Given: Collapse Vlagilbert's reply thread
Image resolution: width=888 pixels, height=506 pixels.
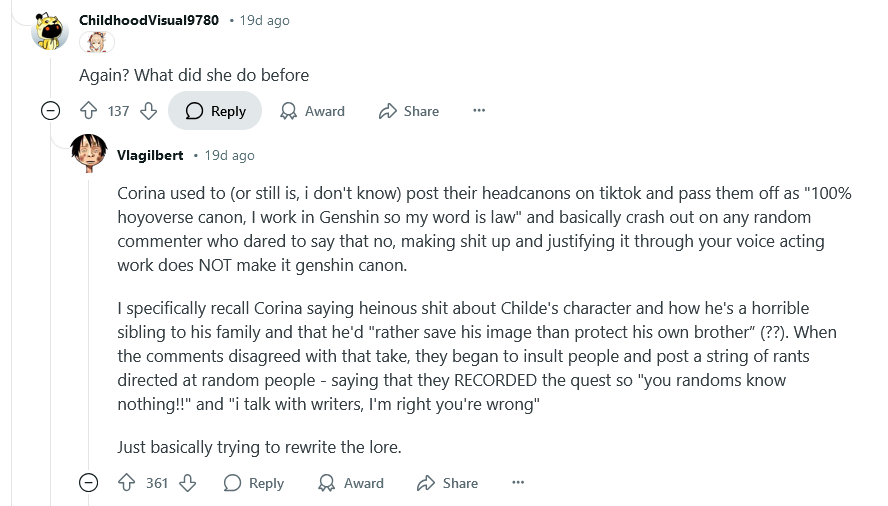Looking at the screenshot, I should coord(89,483).
